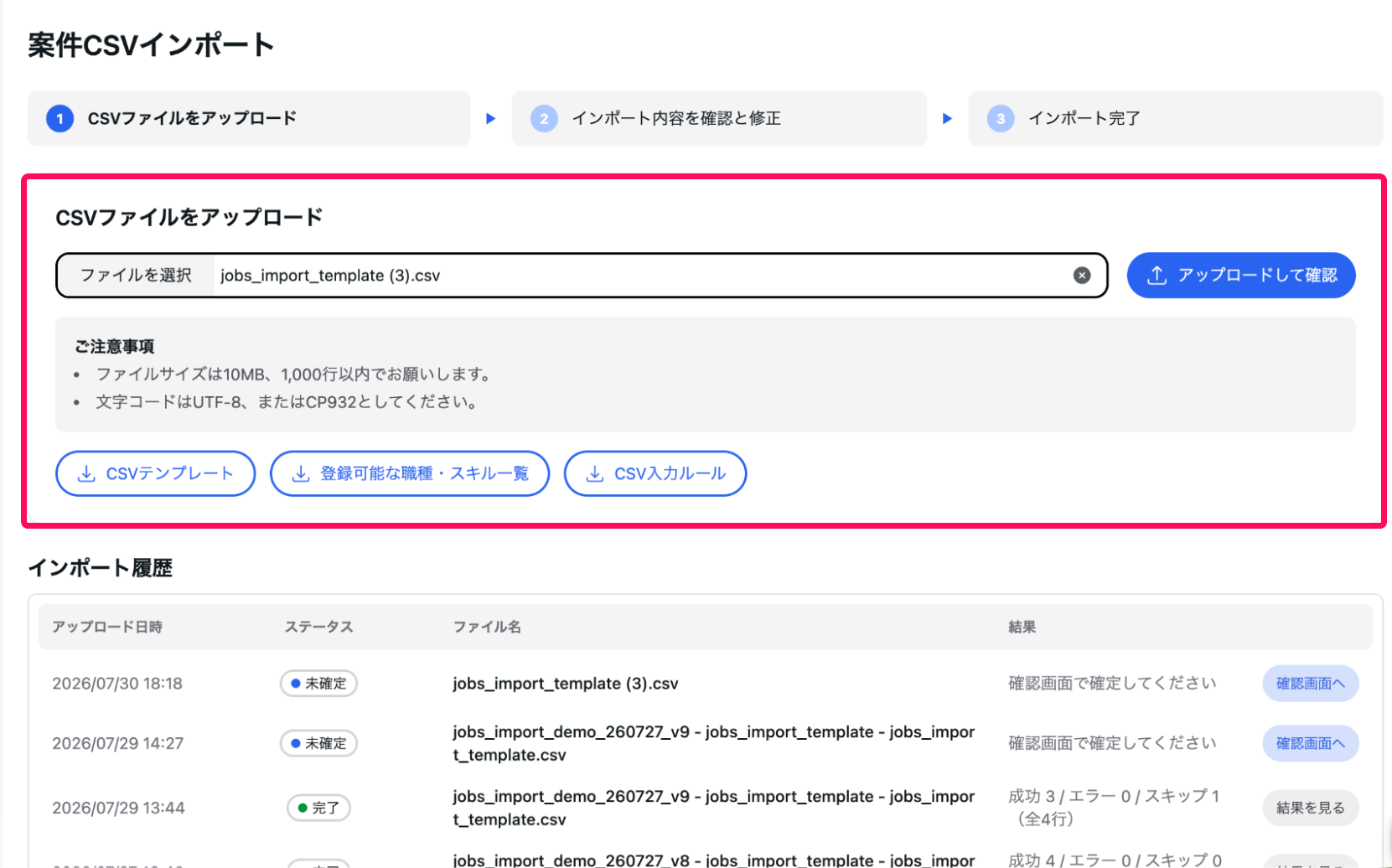Click the step 2 number circle
This screenshot has height=868, width=1392.
click(544, 118)
